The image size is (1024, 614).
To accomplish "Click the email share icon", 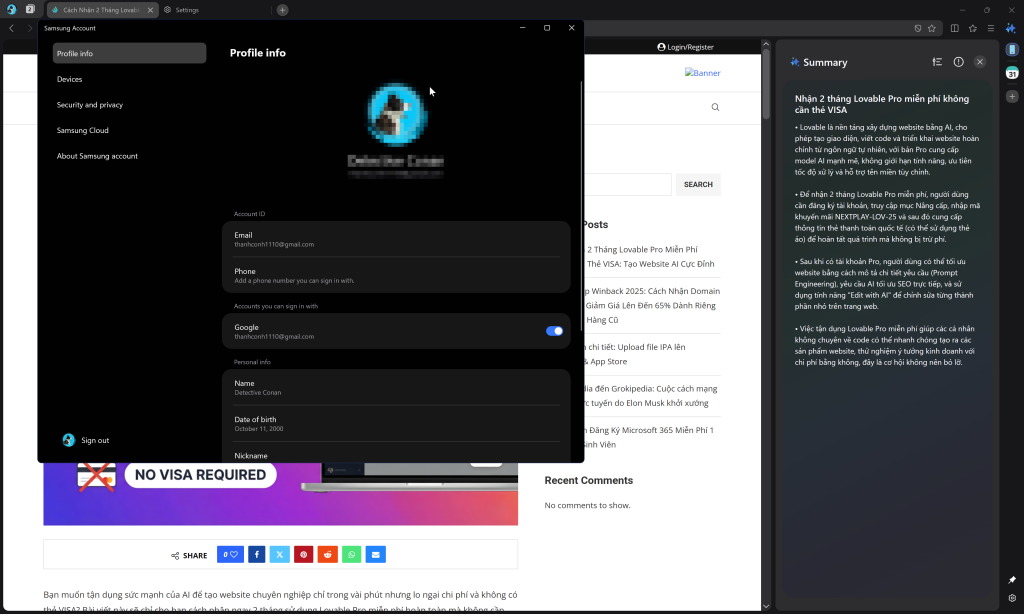I will (x=375, y=554).
